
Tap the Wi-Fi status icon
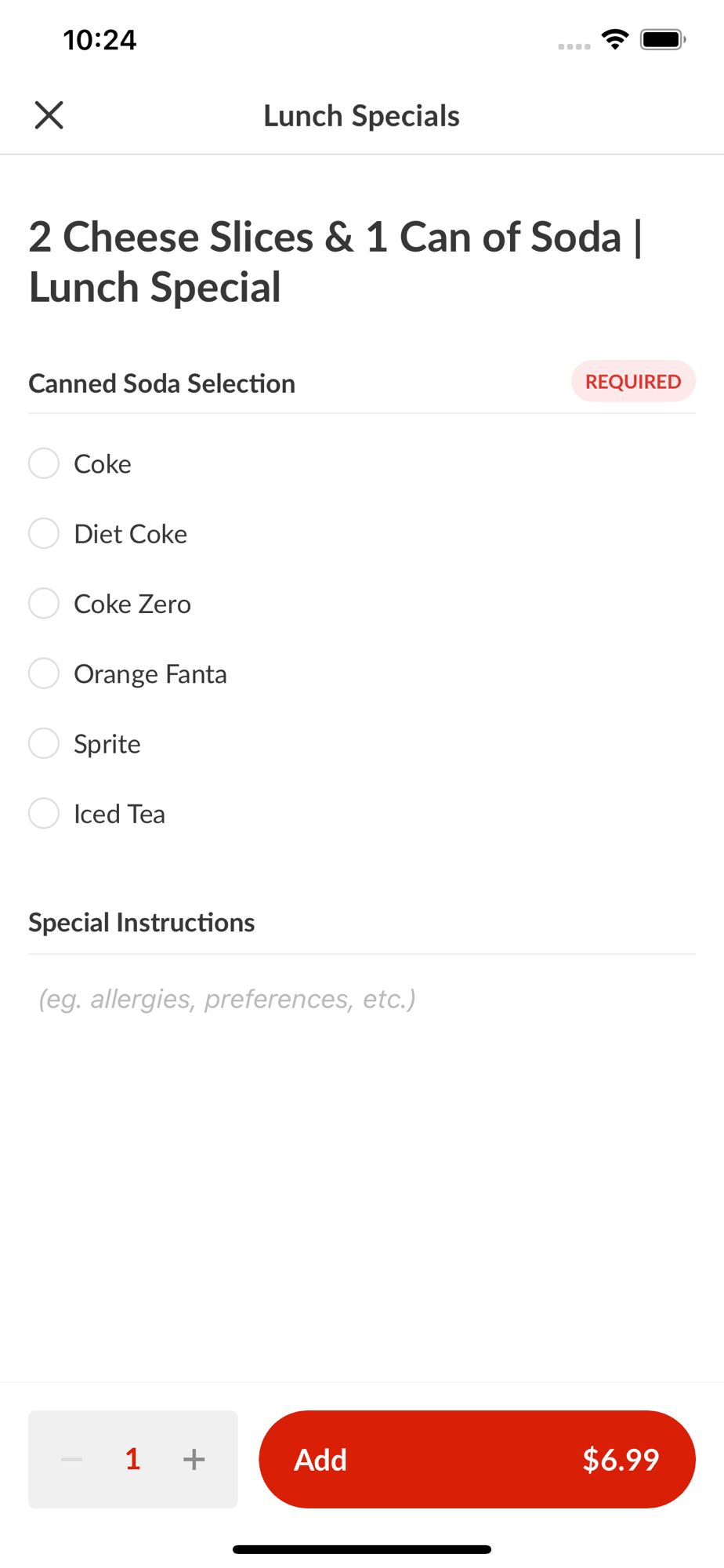(x=615, y=39)
